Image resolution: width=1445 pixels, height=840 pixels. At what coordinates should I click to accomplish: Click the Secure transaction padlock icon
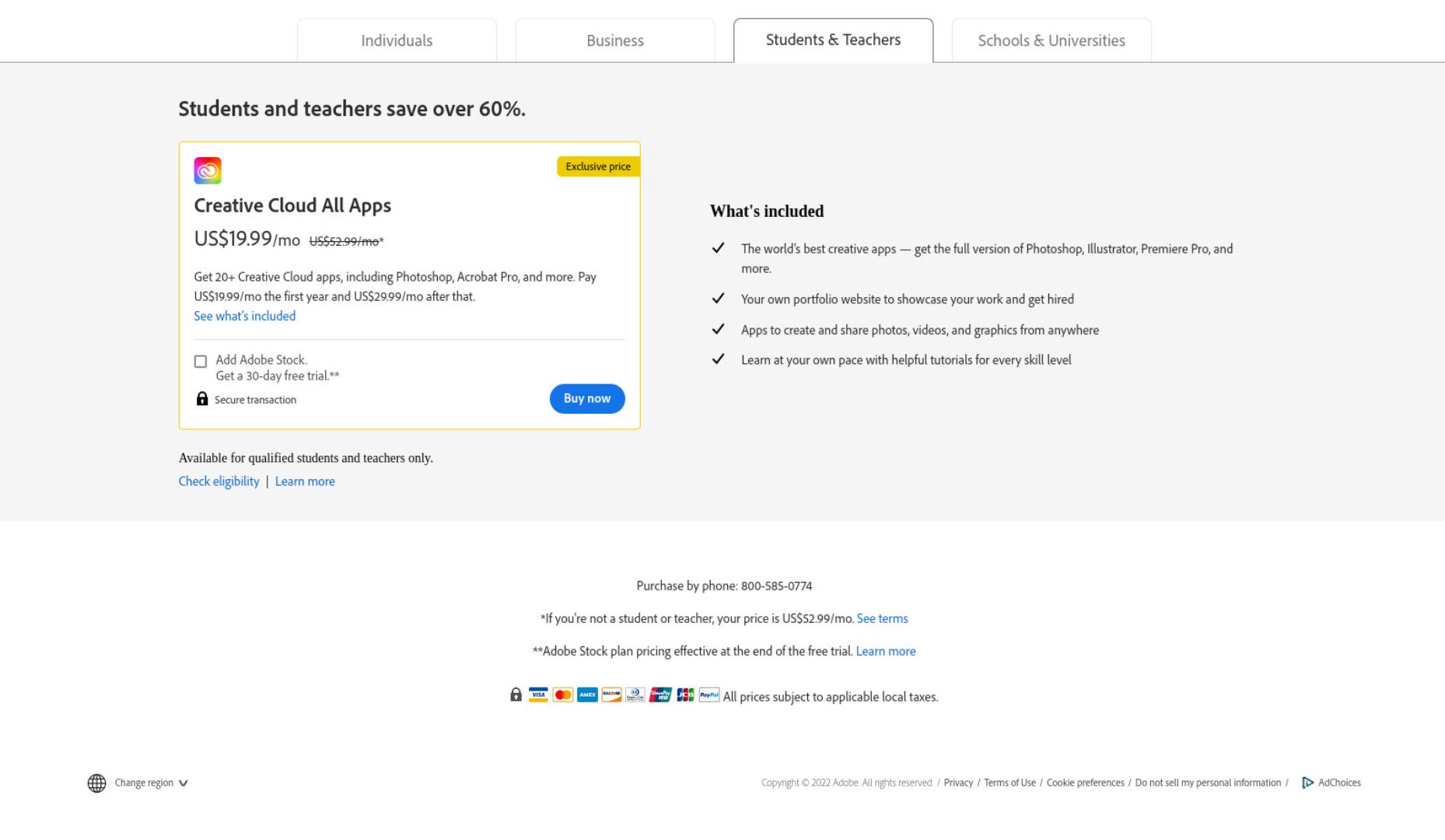point(202,399)
